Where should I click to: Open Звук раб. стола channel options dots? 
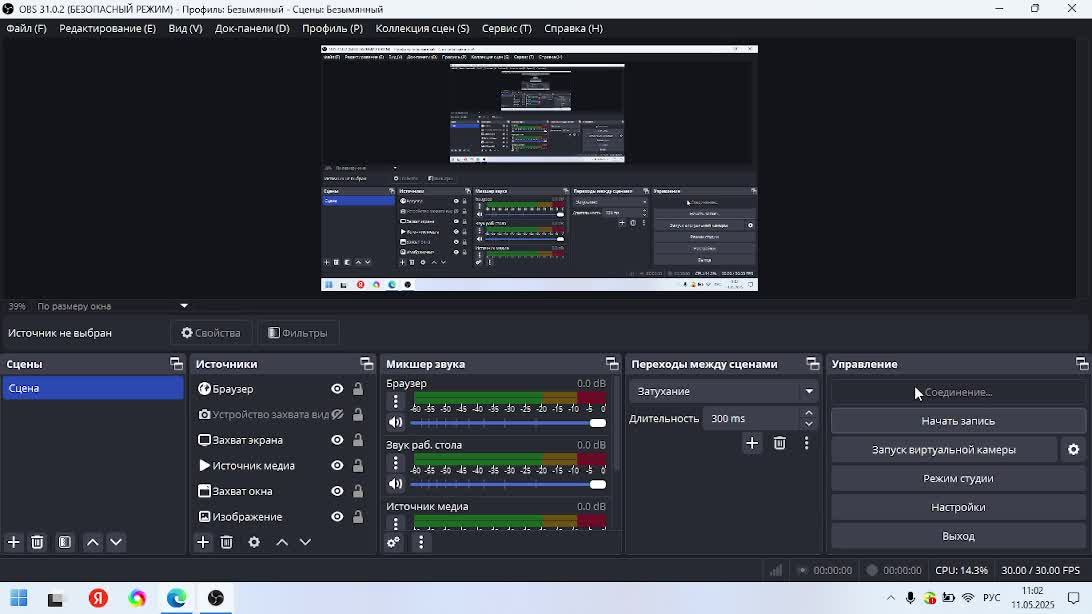[x=396, y=463]
